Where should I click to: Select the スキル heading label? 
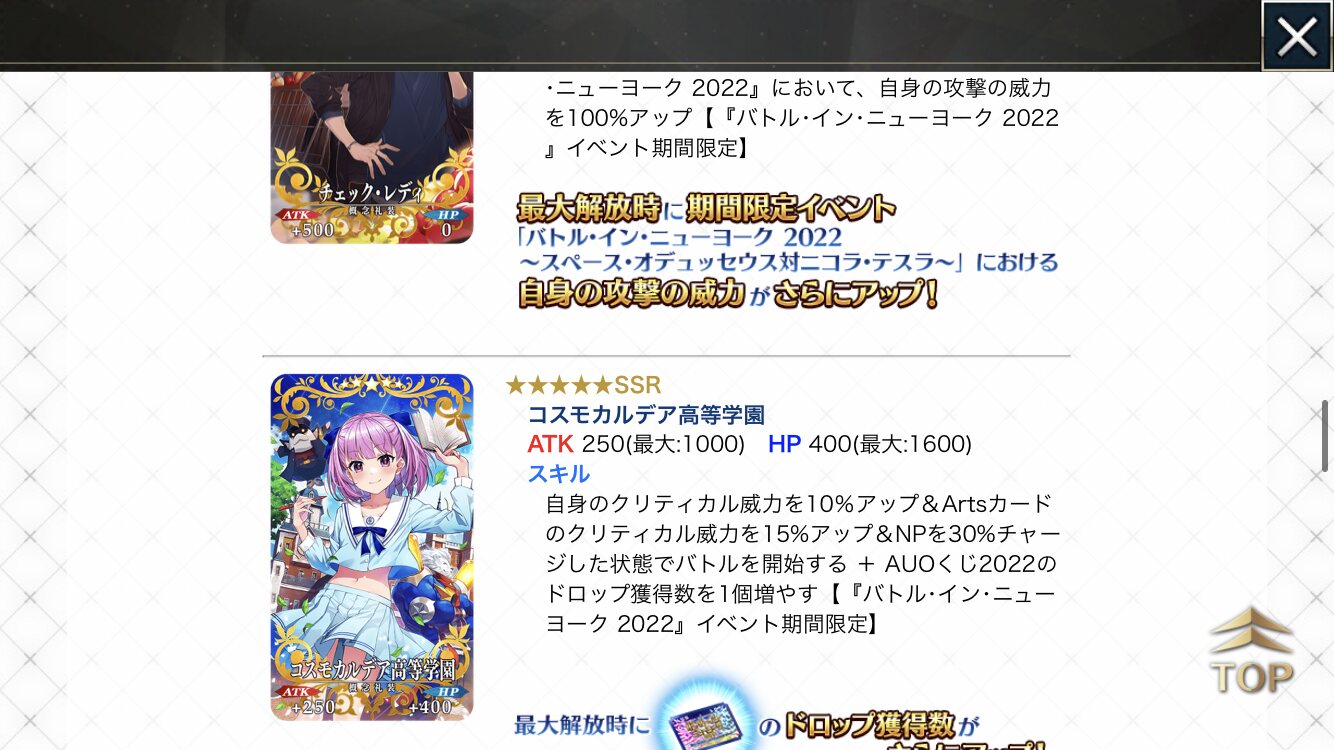coord(559,473)
